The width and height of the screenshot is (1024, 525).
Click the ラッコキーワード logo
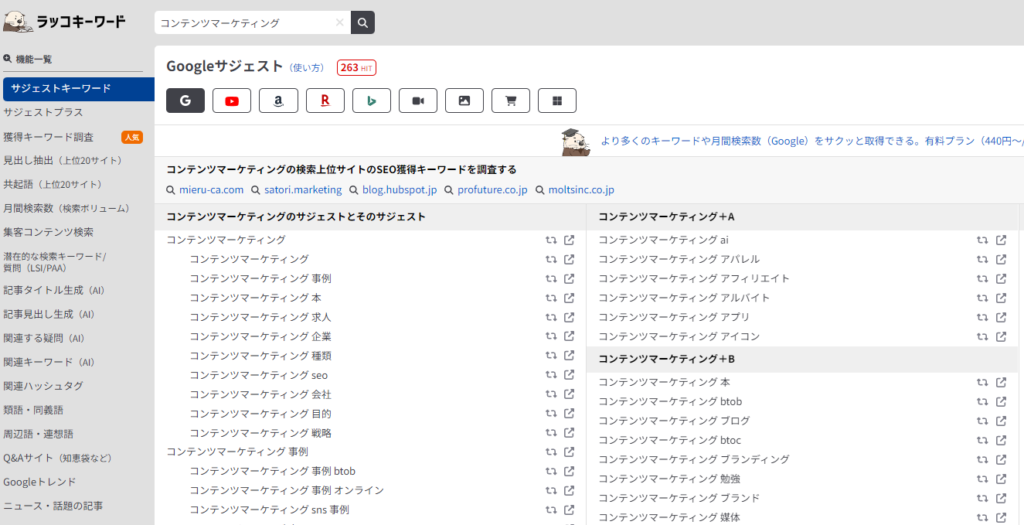click(64, 22)
